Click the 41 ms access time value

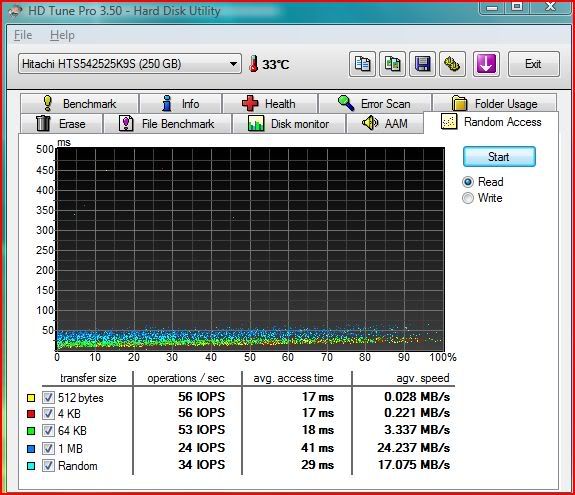[x=318, y=448]
